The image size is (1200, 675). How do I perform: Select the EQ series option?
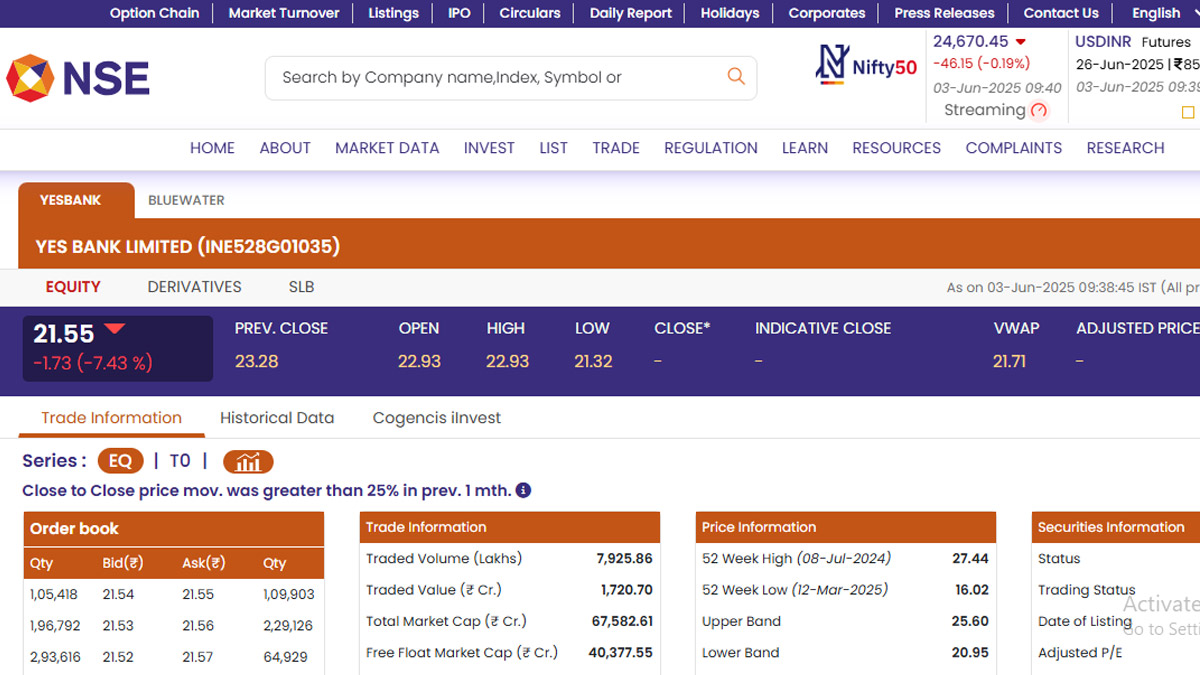click(x=120, y=461)
